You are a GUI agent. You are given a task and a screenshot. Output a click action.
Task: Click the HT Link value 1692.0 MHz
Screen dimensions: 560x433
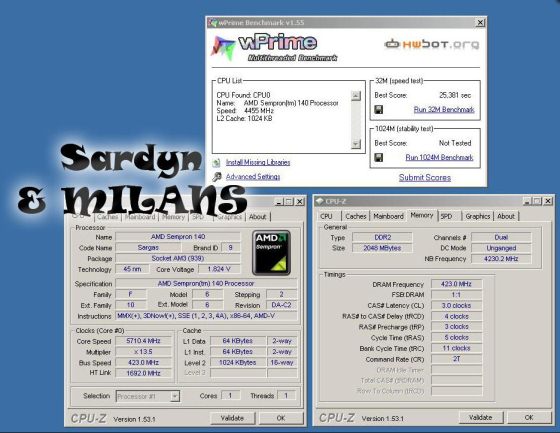pyautogui.click(x=144, y=373)
